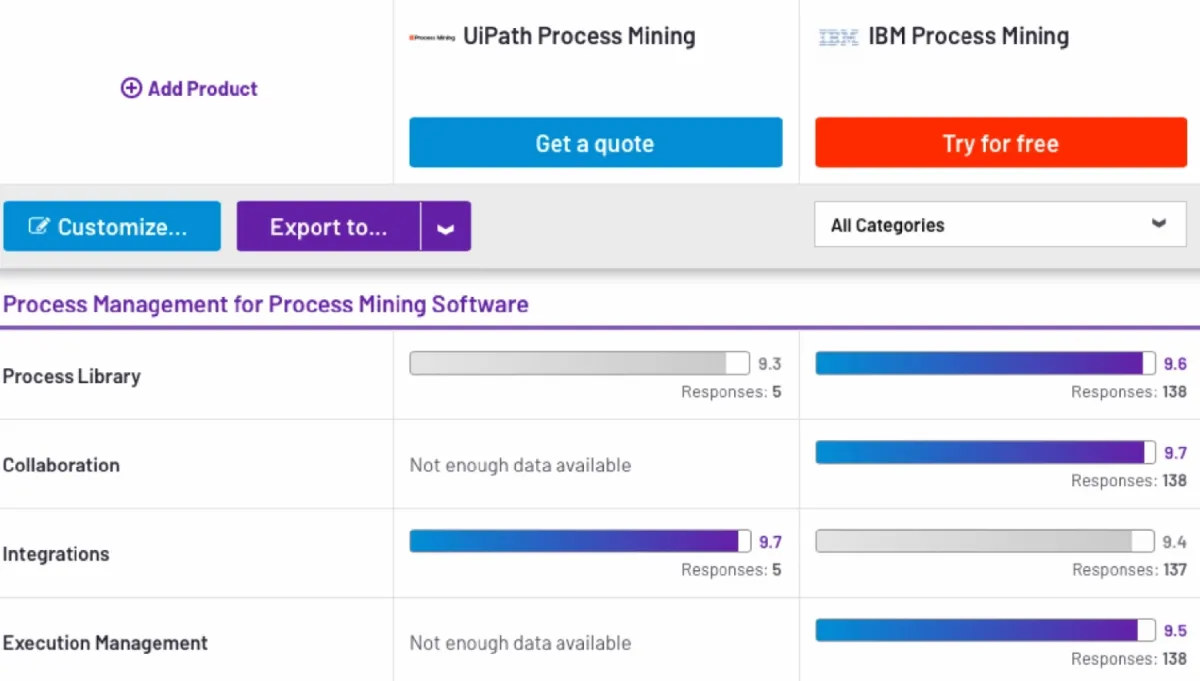
Task: Click Not enough data in Execution Management row
Action: pos(520,643)
